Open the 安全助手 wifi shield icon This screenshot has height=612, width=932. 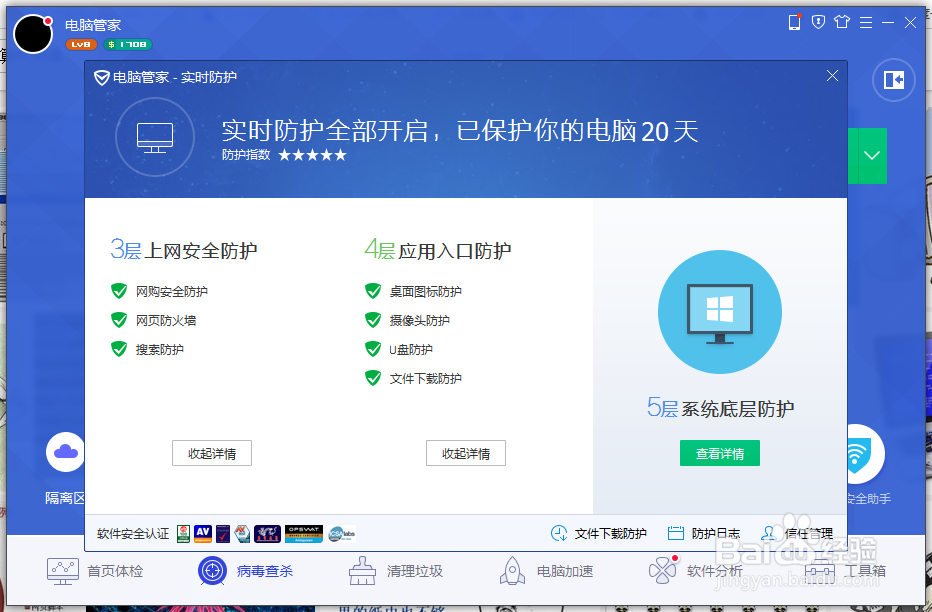pyautogui.click(x=865, y=454)
